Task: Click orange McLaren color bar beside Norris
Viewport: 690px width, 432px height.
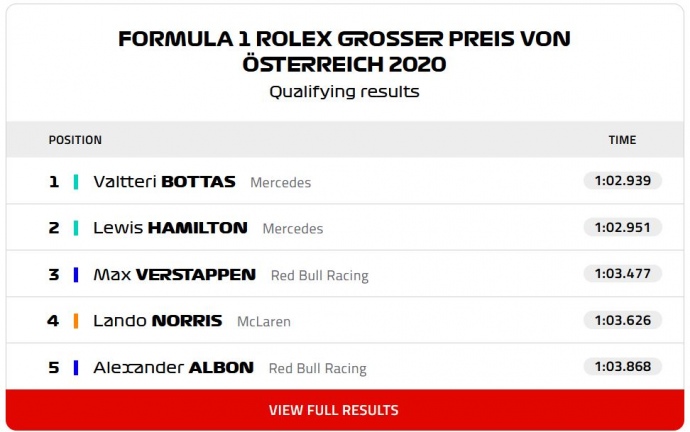Action: tap(76, 321)
